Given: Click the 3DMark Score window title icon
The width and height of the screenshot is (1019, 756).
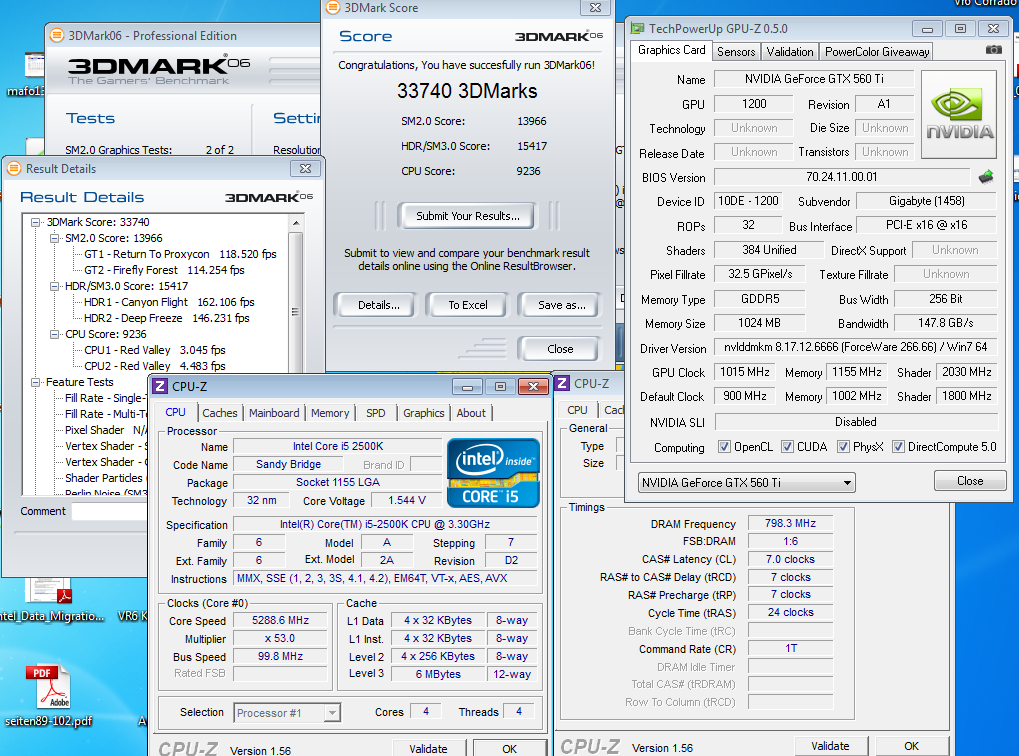Looking at the screenshot, I should click(332, 8).
